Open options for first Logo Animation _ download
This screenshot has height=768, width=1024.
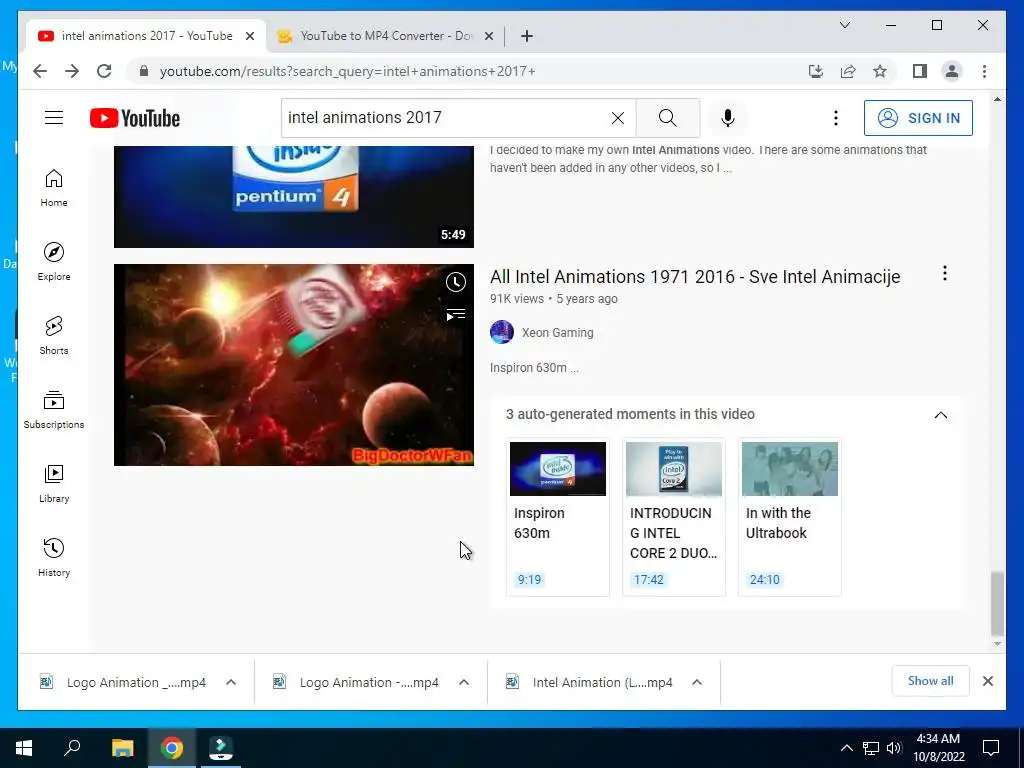(231, 682)
